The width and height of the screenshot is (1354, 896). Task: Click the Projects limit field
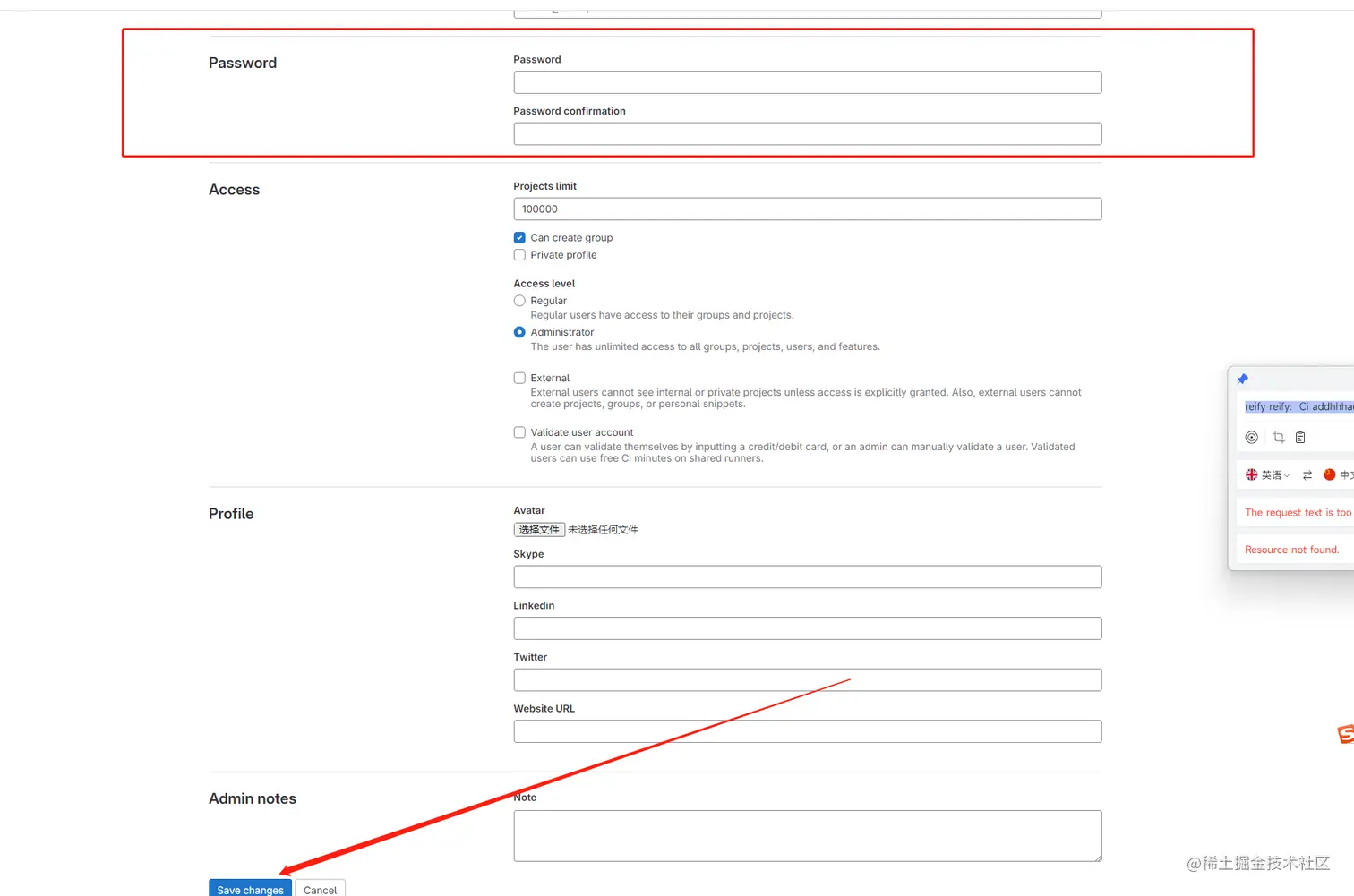807,209
